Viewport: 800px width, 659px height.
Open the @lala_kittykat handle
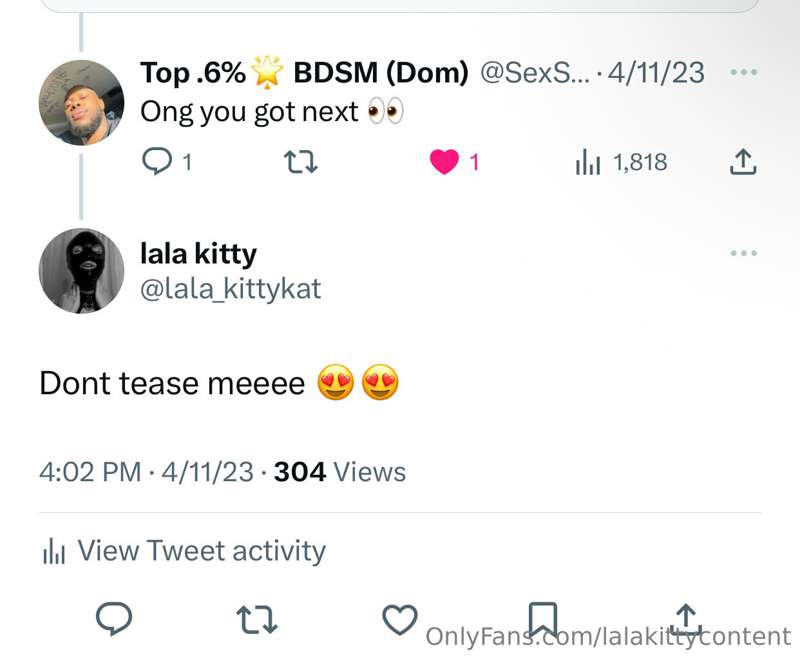point(231,289)
